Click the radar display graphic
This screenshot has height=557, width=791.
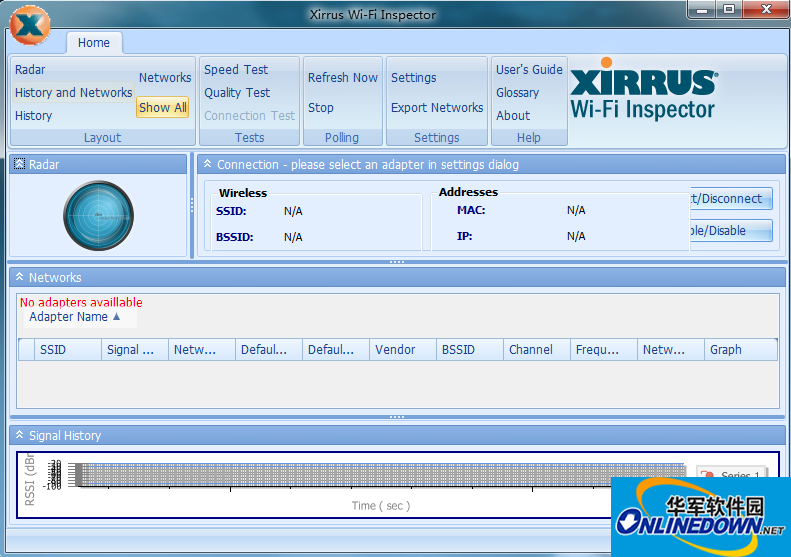(x=98, y=215)
